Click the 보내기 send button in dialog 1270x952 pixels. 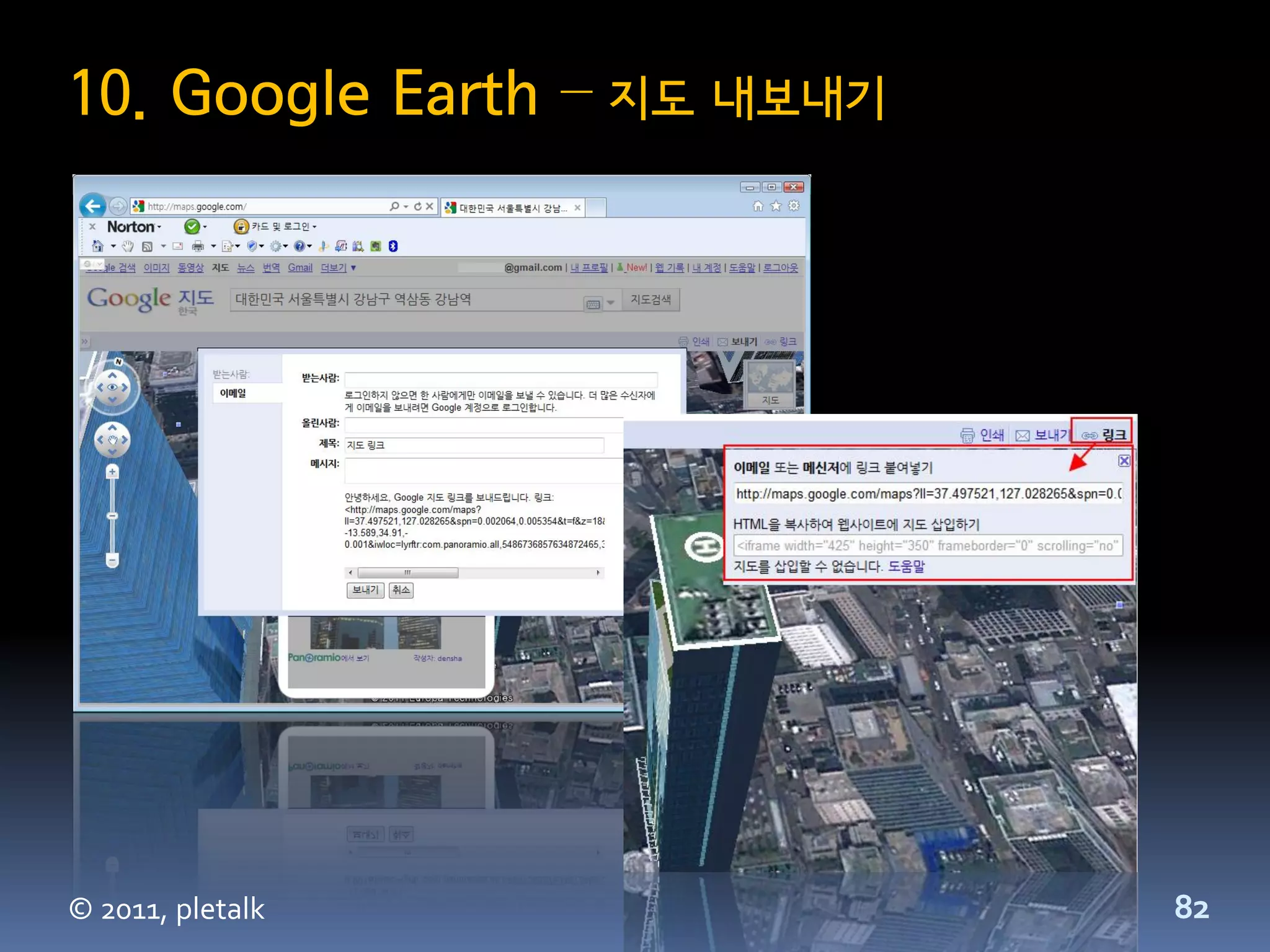pyautogui.click(x=365, y=590)
